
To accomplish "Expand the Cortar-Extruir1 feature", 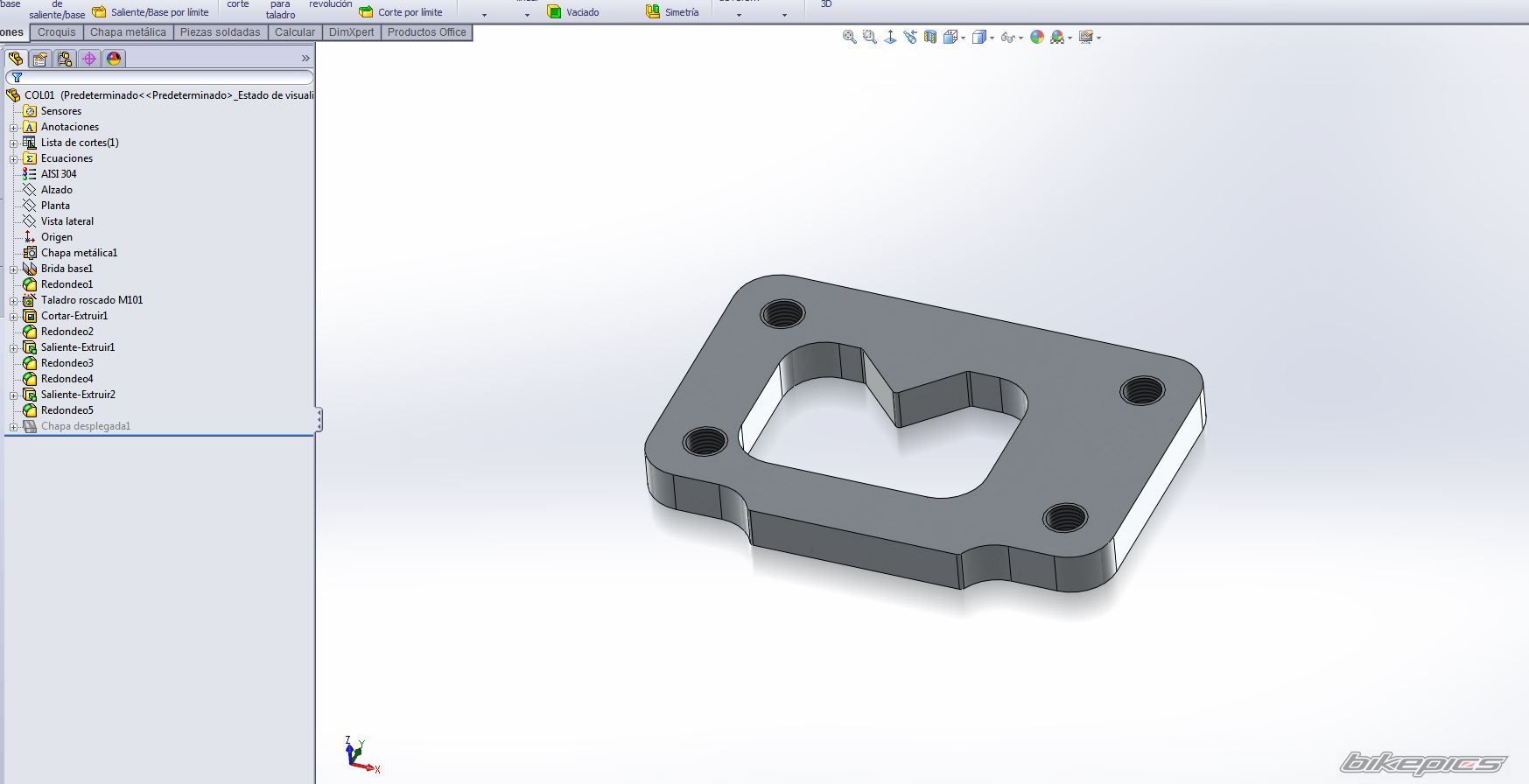I will (x=13, y=316).
